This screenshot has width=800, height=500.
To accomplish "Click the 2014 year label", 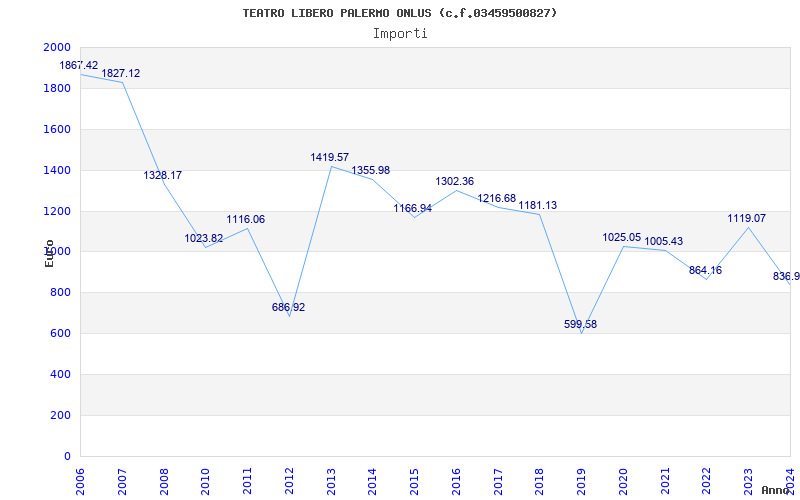I will [373, 482].
